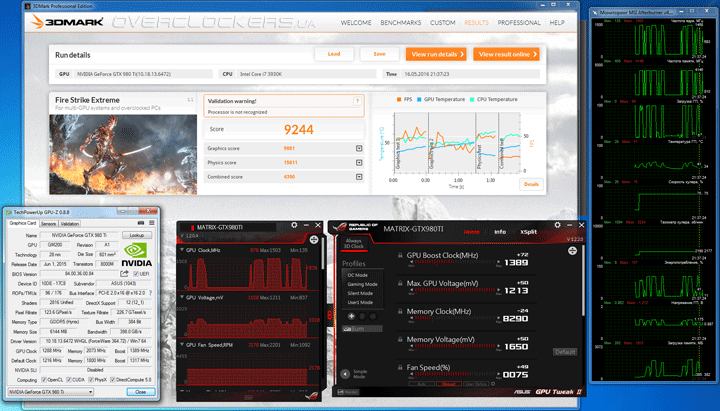Viewport: 720px width, 411px height.
Task: Click the lock icon next to GPU Boost Clock
Action: 400,255
